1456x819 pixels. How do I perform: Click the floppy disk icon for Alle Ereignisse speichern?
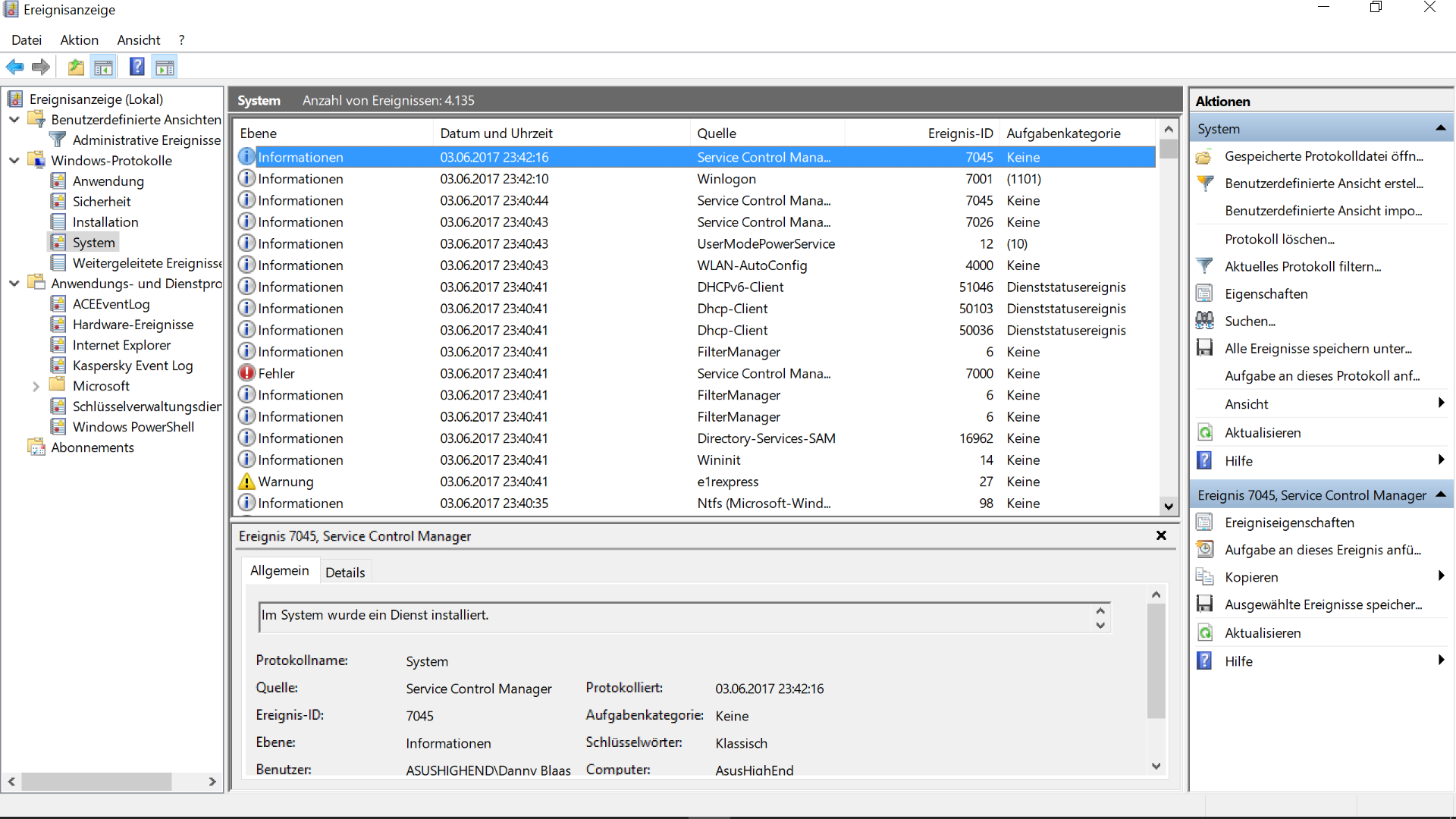(x=1204, y=348)
